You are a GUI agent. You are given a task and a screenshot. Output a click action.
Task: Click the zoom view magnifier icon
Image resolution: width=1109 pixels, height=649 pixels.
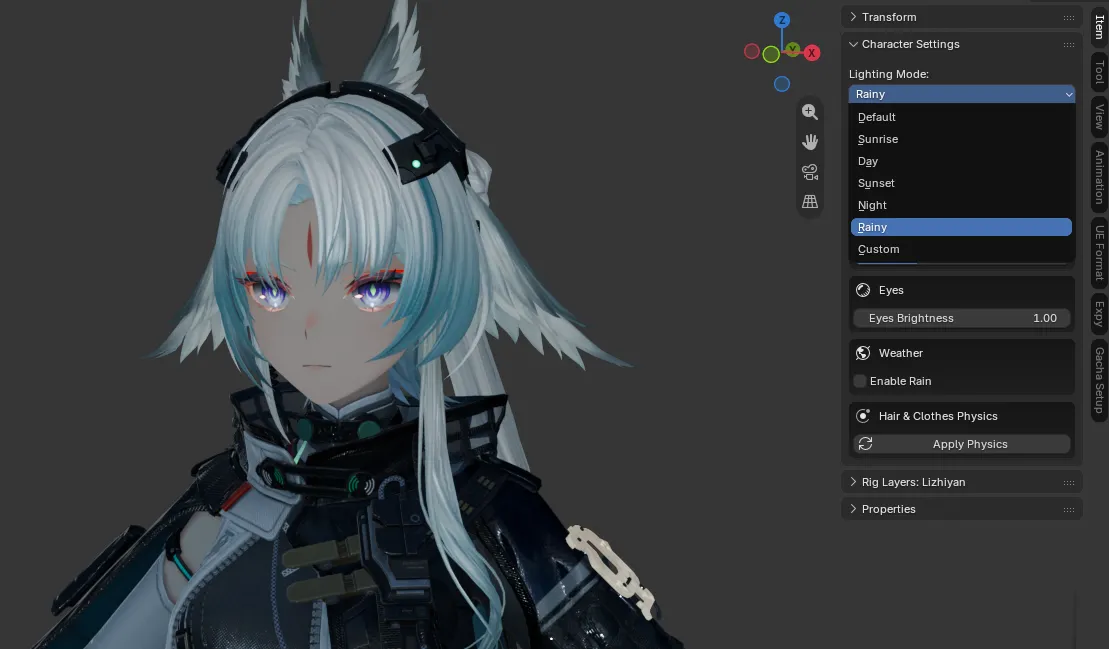[x=810, y=112]
